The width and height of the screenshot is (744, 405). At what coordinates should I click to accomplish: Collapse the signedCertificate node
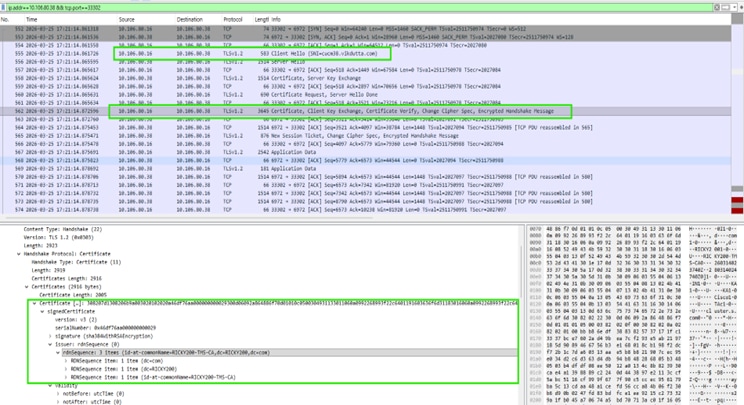(42, 312)
